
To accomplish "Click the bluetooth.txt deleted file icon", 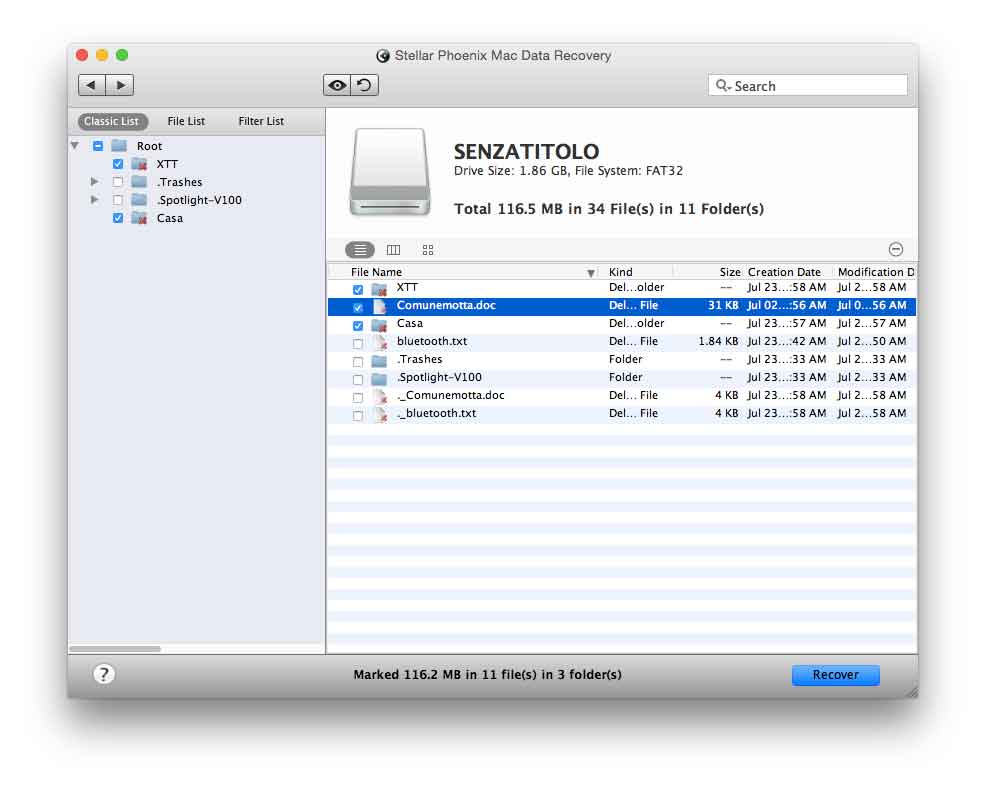I will [x=380, y=343].
